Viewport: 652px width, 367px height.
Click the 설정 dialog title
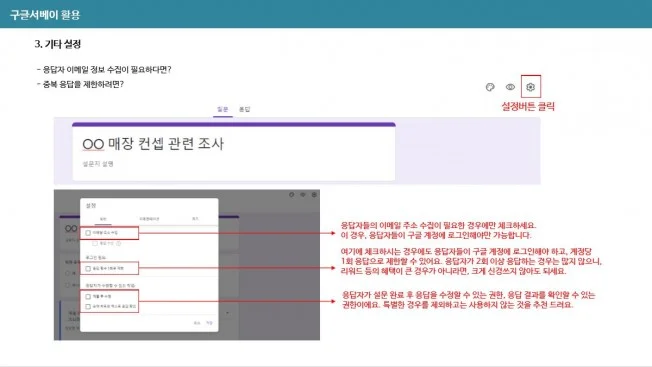(91, 205)
